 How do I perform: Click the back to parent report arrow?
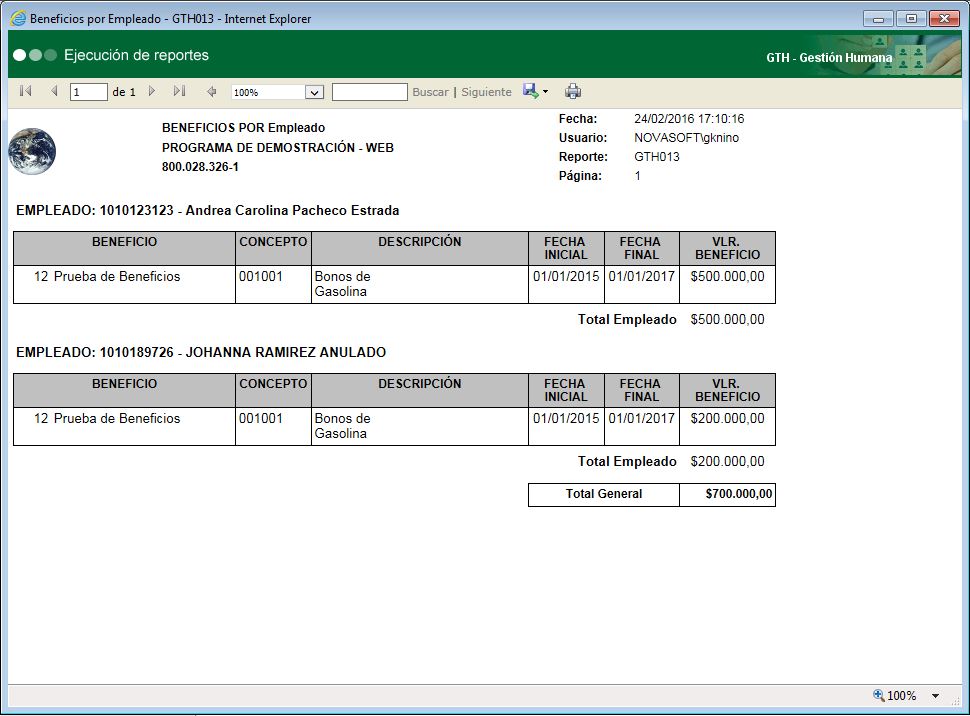212,92
